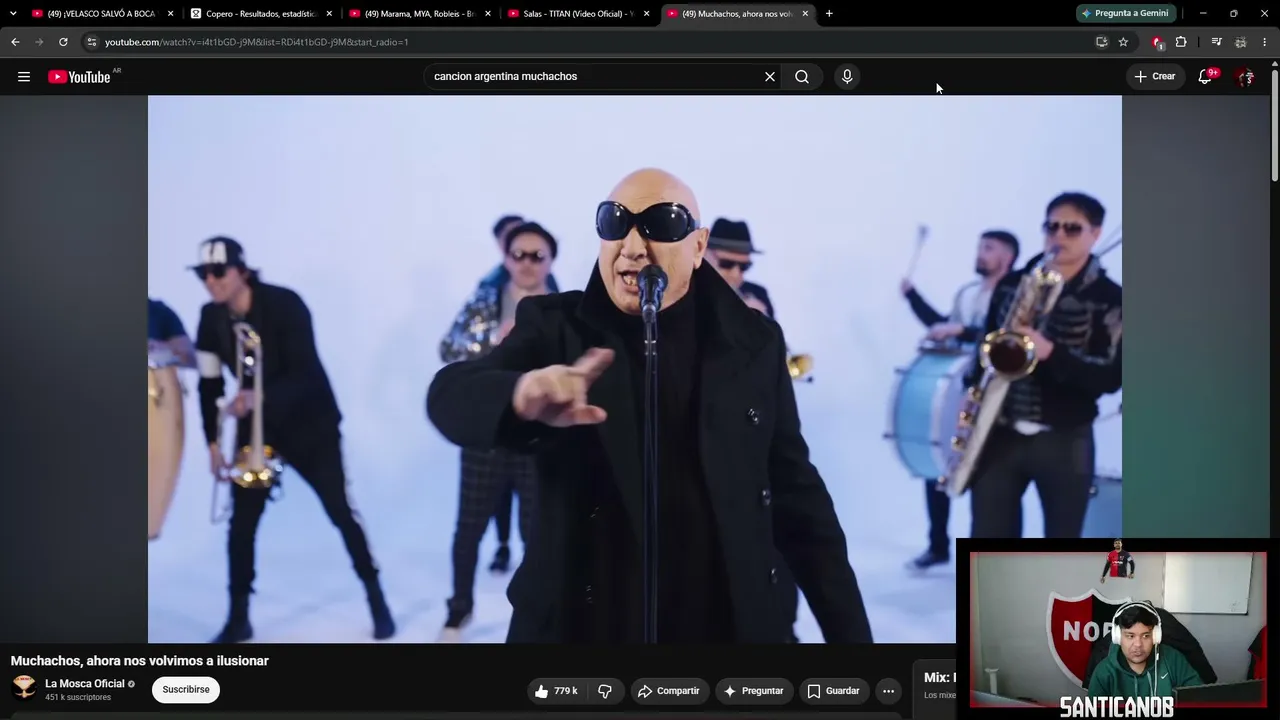
Task: Open the red extension icon with badge
Action: click(1158, 42)
